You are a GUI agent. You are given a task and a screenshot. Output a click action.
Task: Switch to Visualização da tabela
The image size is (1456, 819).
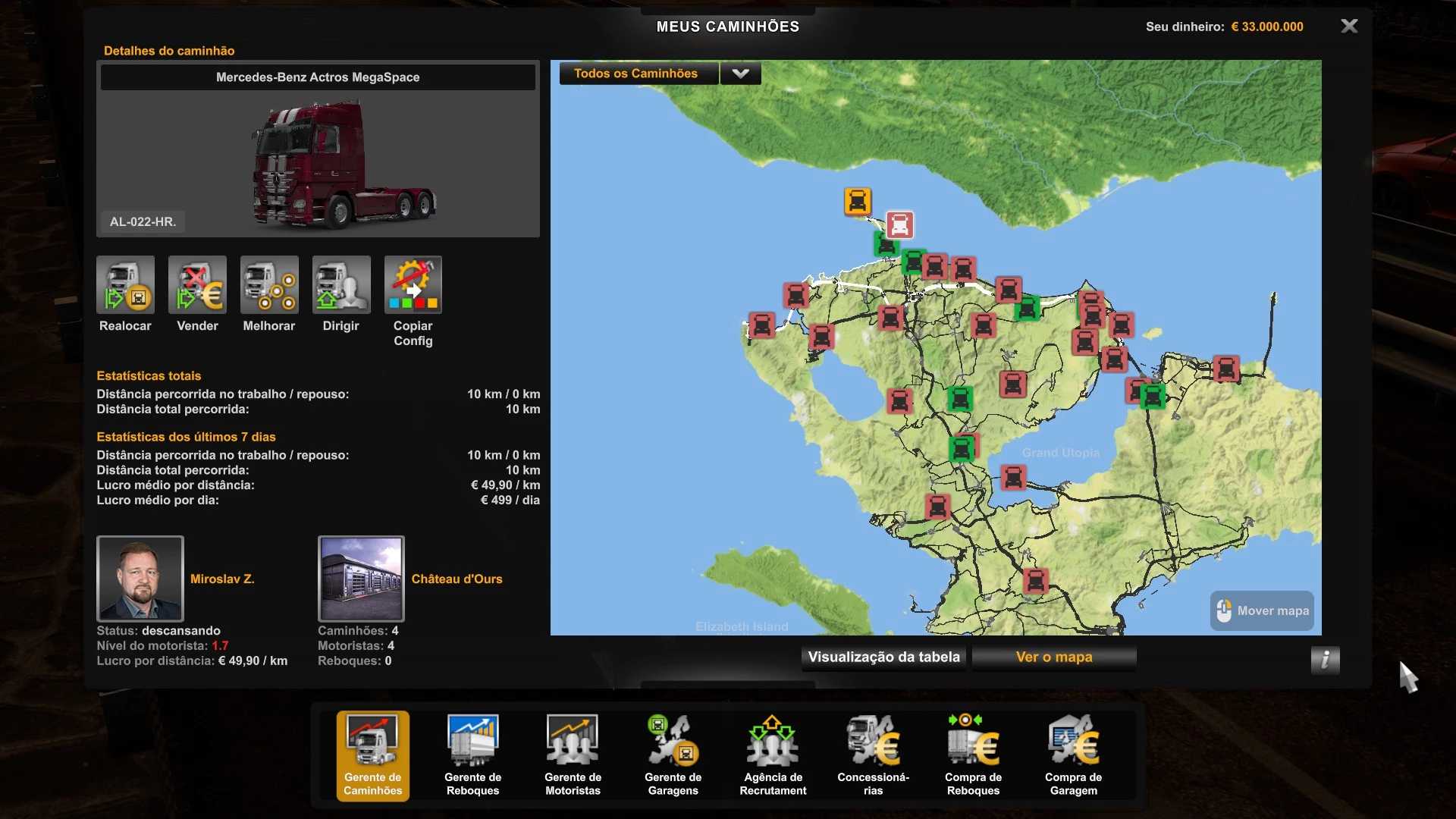click(x=883, y=657)
